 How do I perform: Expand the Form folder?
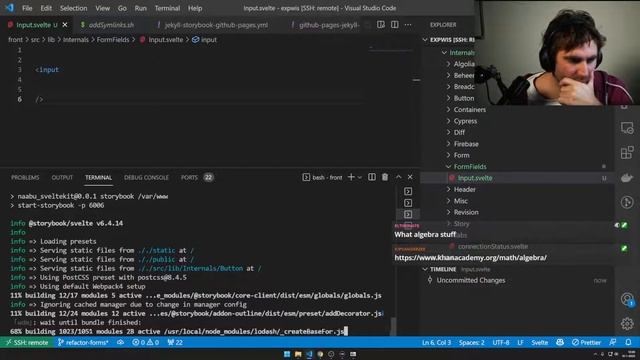pyautogui.click(x=461, y=156)
